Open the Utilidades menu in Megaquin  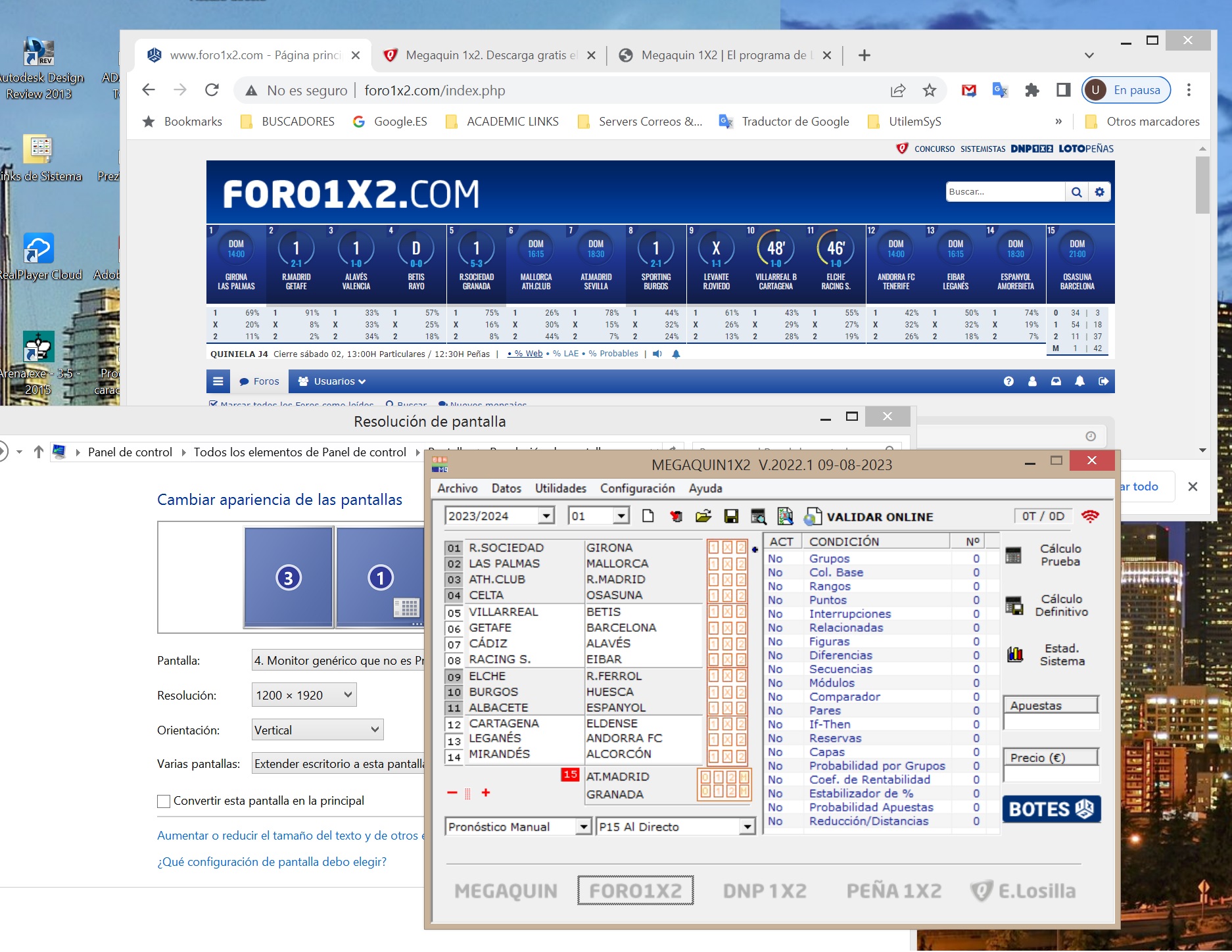[x=560, y=488]
